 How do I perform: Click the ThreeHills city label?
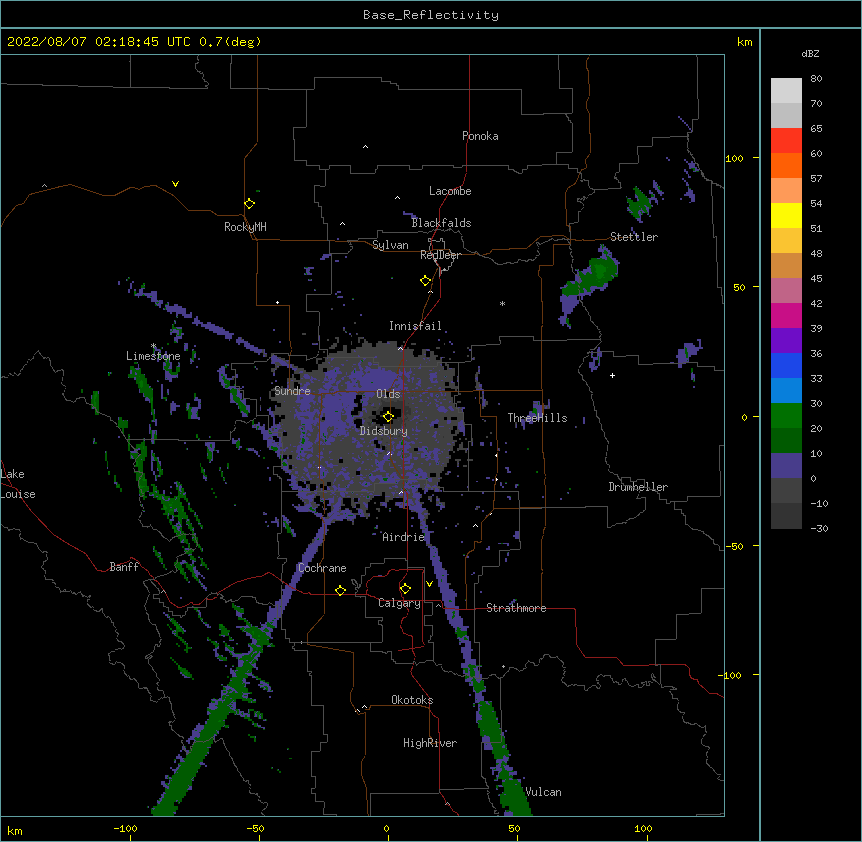click(x=537, y=418)
